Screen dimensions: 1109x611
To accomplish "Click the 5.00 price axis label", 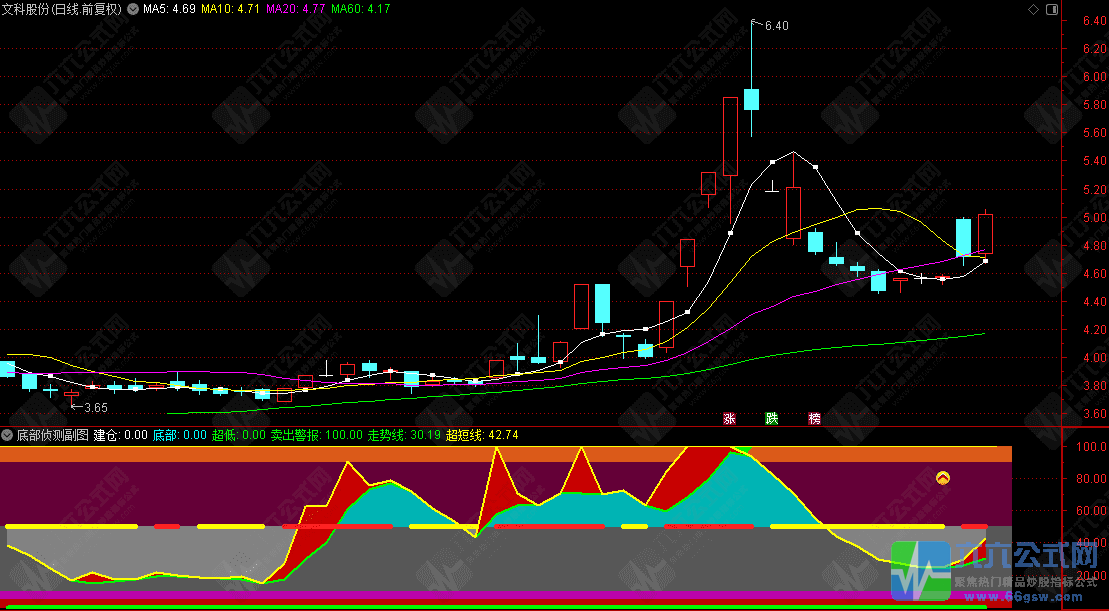I will point(1094,218).
